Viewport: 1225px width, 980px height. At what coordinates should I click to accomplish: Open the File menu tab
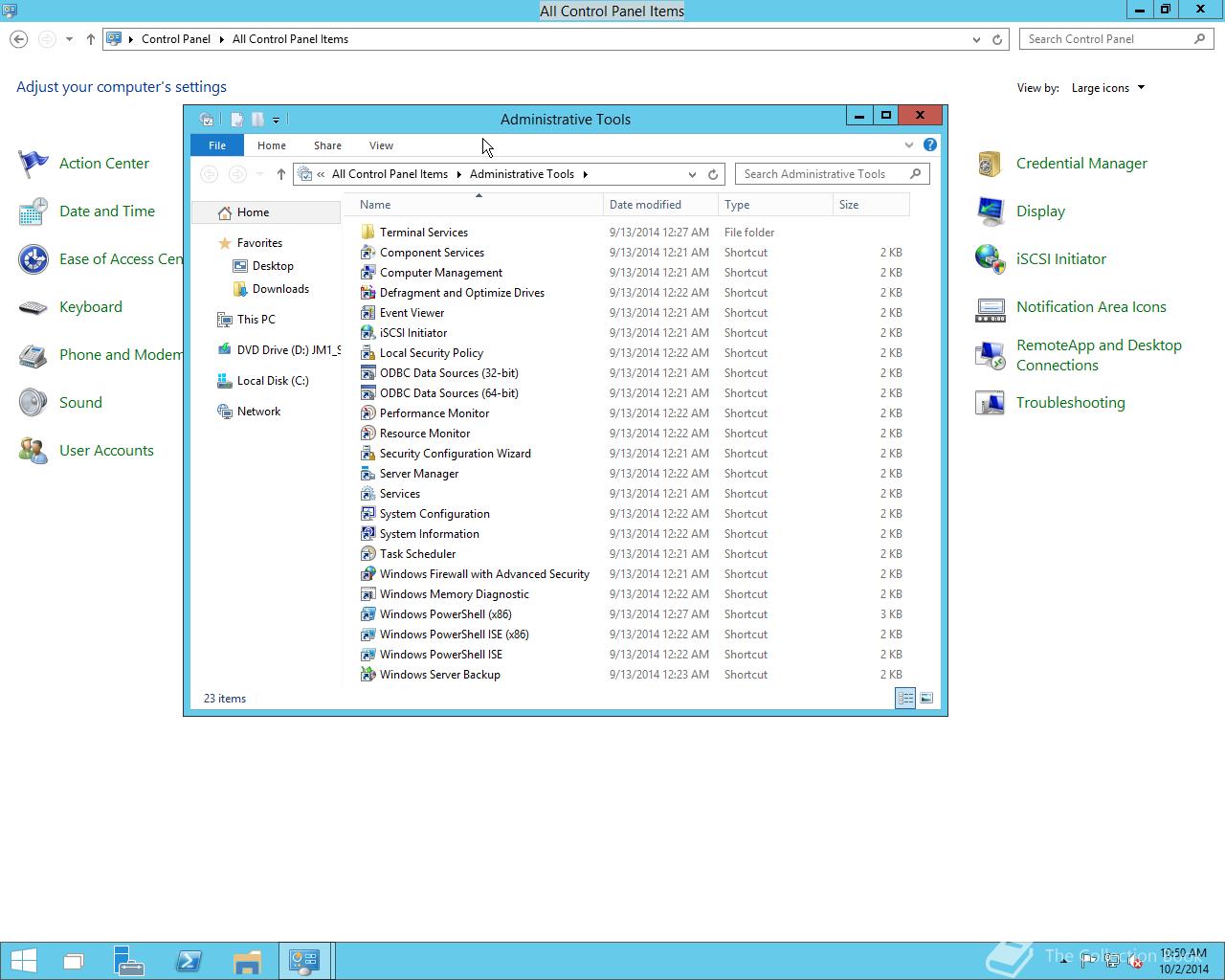[x=217, y=145]
